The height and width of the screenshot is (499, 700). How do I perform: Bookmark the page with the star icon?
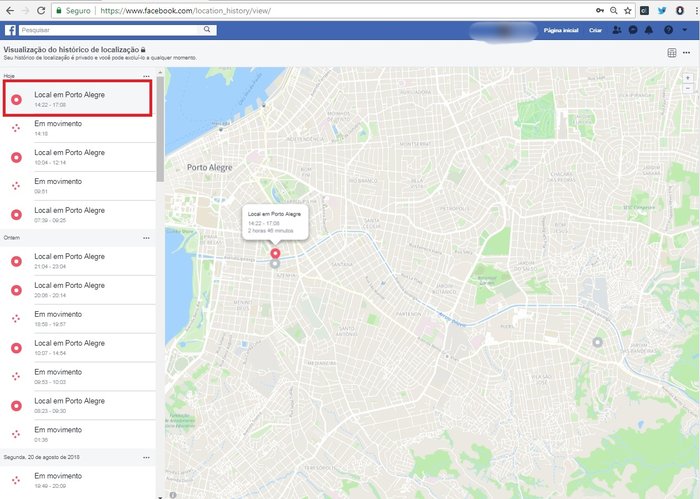tap(628, 10)
